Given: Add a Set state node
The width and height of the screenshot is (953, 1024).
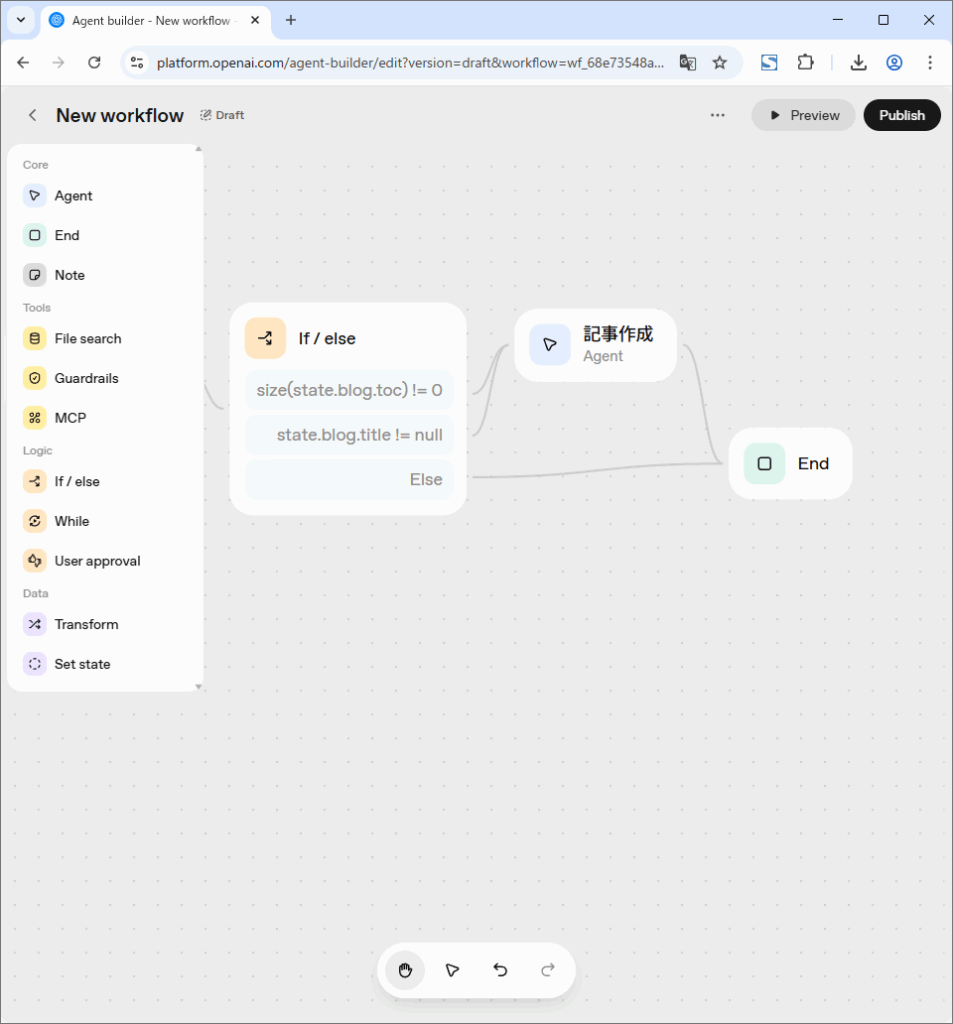Looking at the screenshot, I should (x=82, y=663).
